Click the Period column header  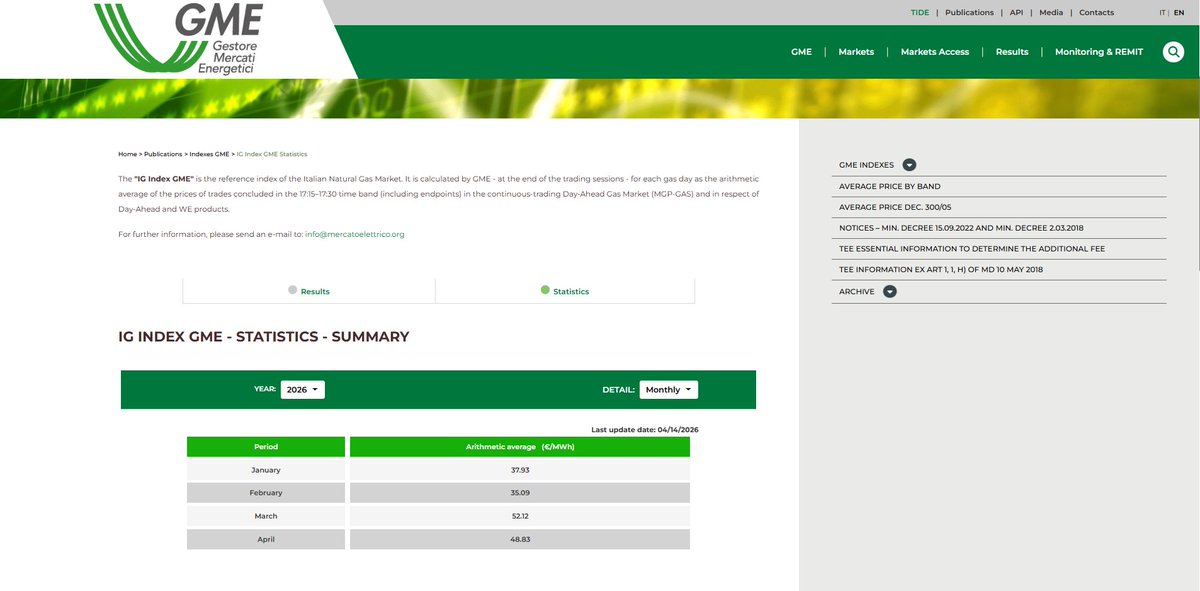(266, 447)
